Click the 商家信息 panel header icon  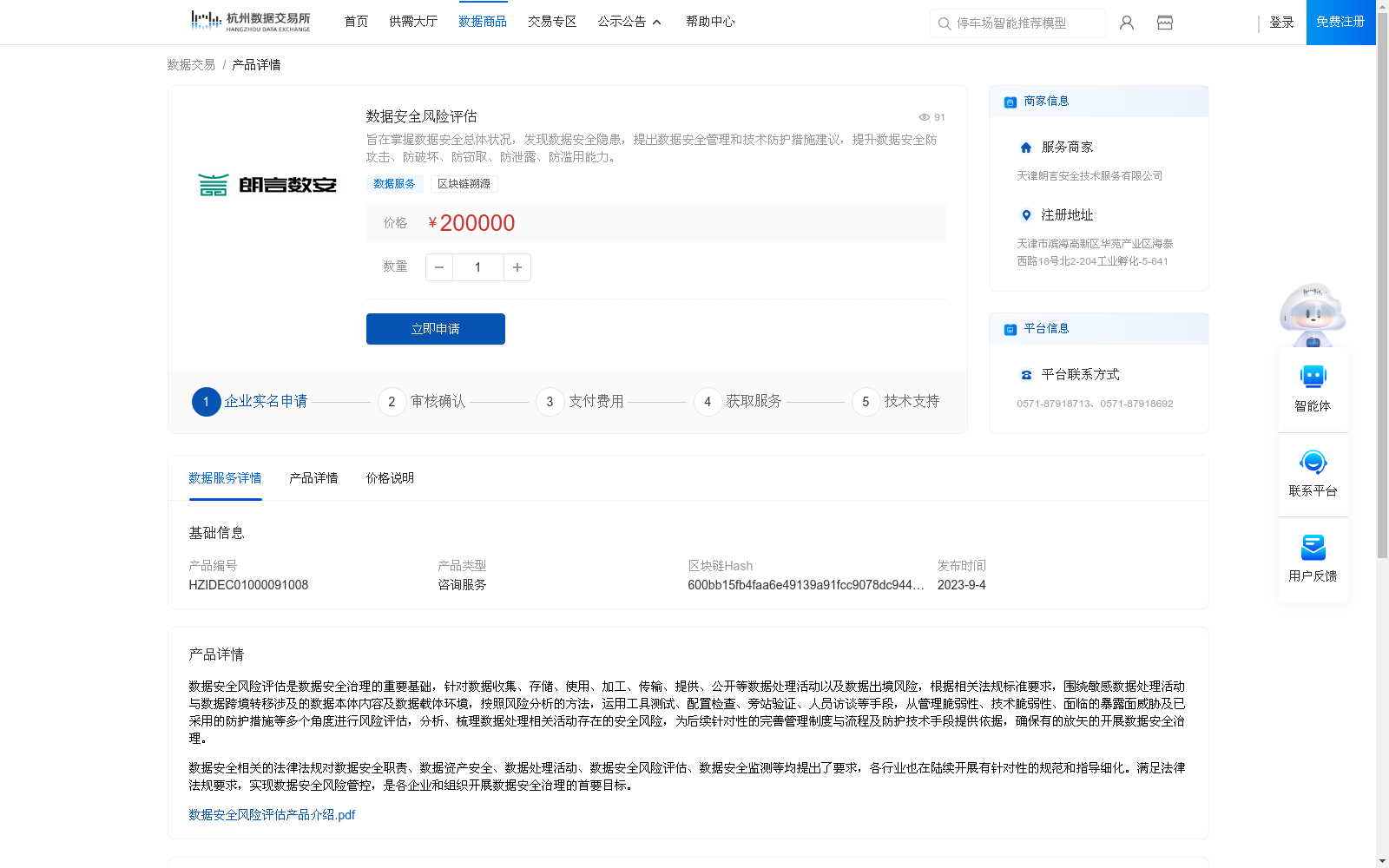coord(1010,102)
